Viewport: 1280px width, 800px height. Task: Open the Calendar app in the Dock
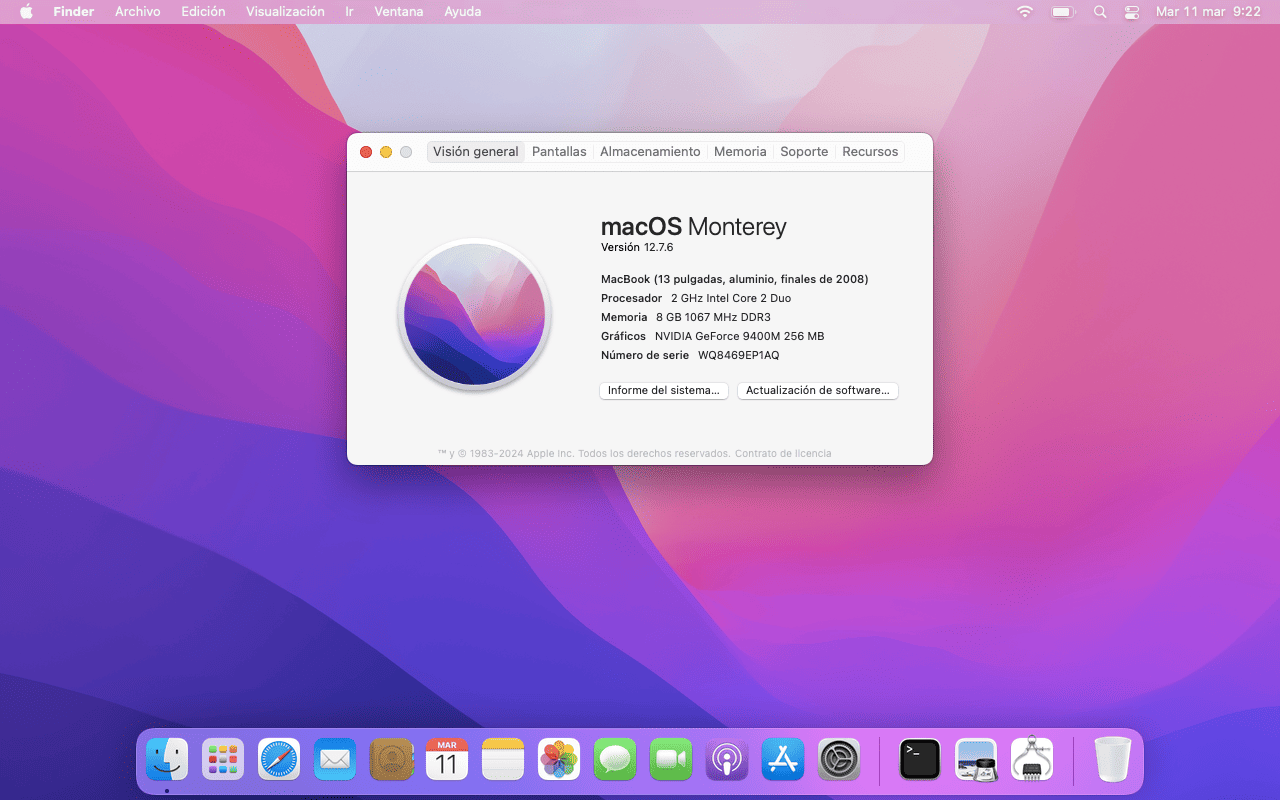(447, 760)
